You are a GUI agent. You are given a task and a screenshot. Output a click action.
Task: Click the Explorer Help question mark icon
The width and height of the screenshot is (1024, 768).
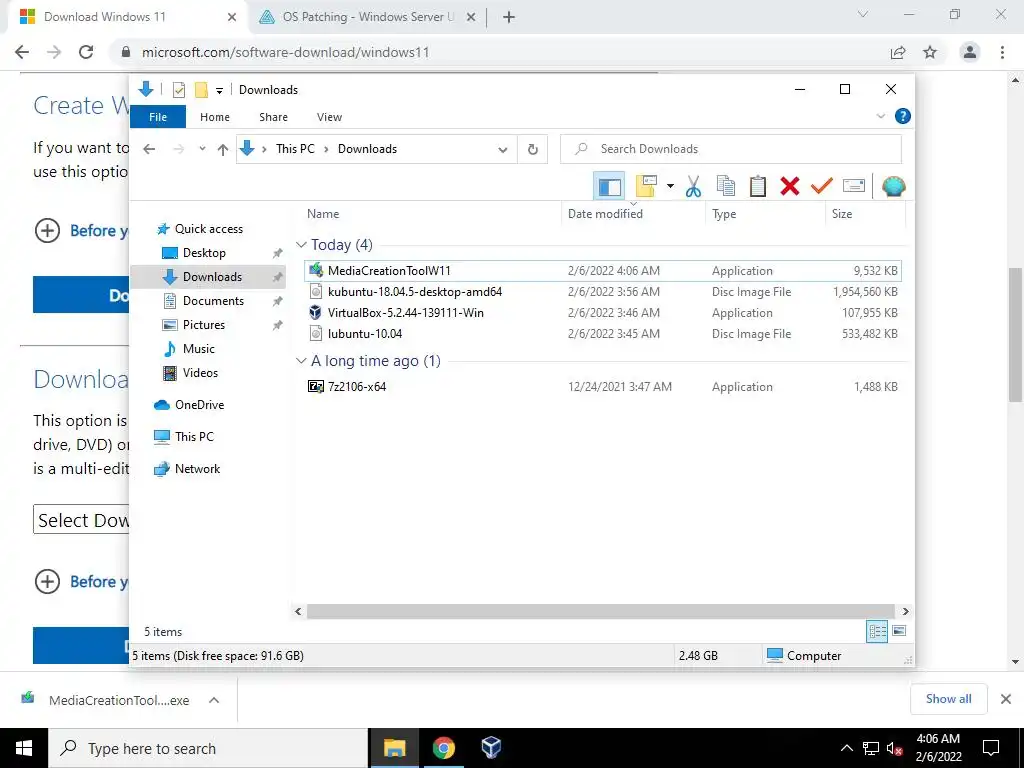pos(903,116)
